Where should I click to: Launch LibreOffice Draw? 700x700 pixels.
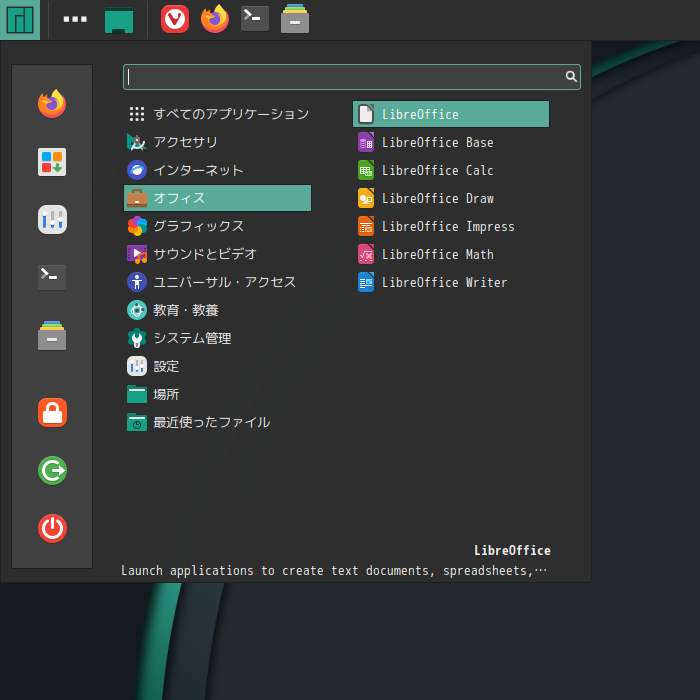click(451, 198)
